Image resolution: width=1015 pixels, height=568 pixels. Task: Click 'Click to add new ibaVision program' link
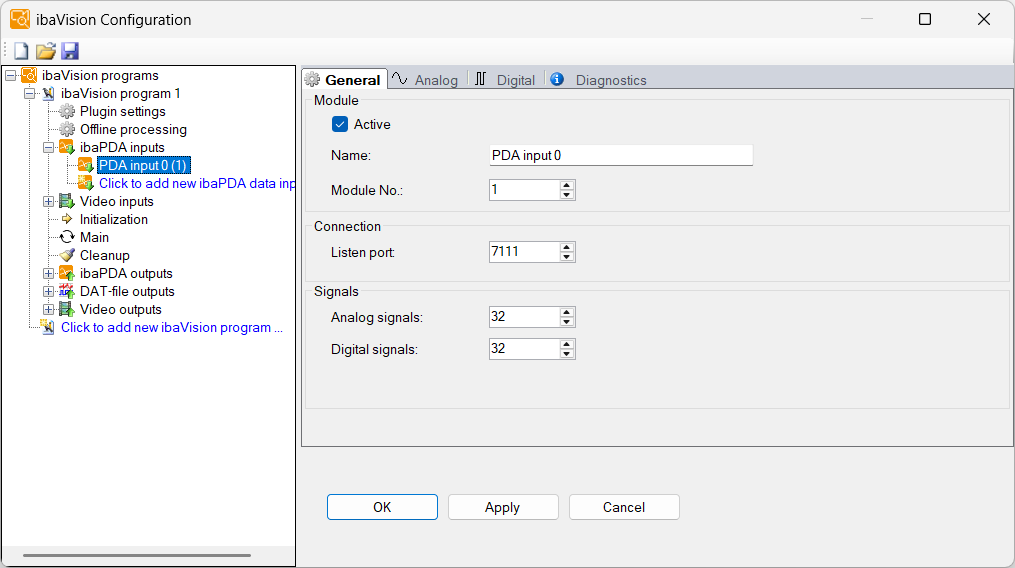pos(172,327)
